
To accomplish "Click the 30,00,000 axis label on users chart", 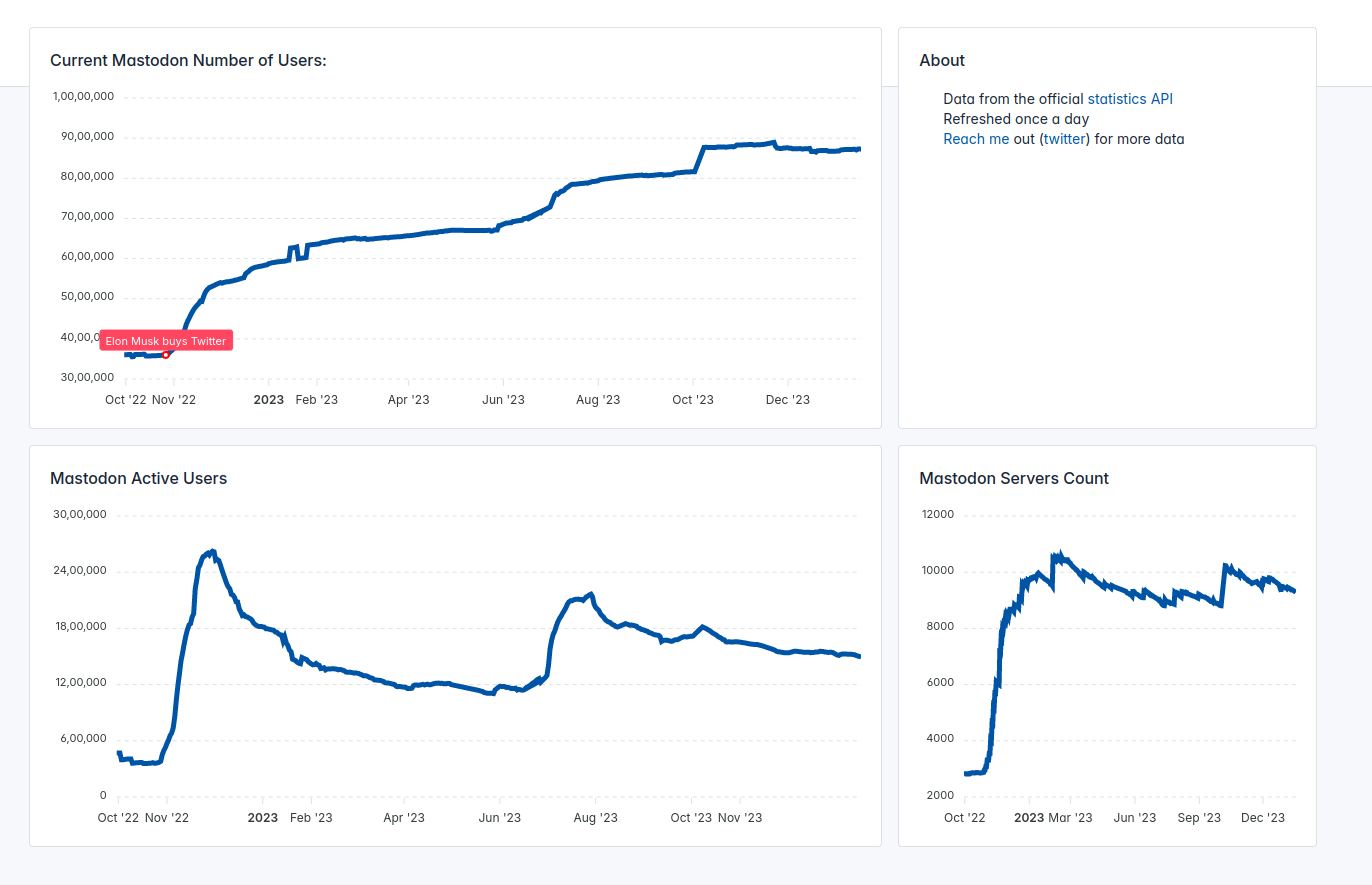I will (87, 377).
